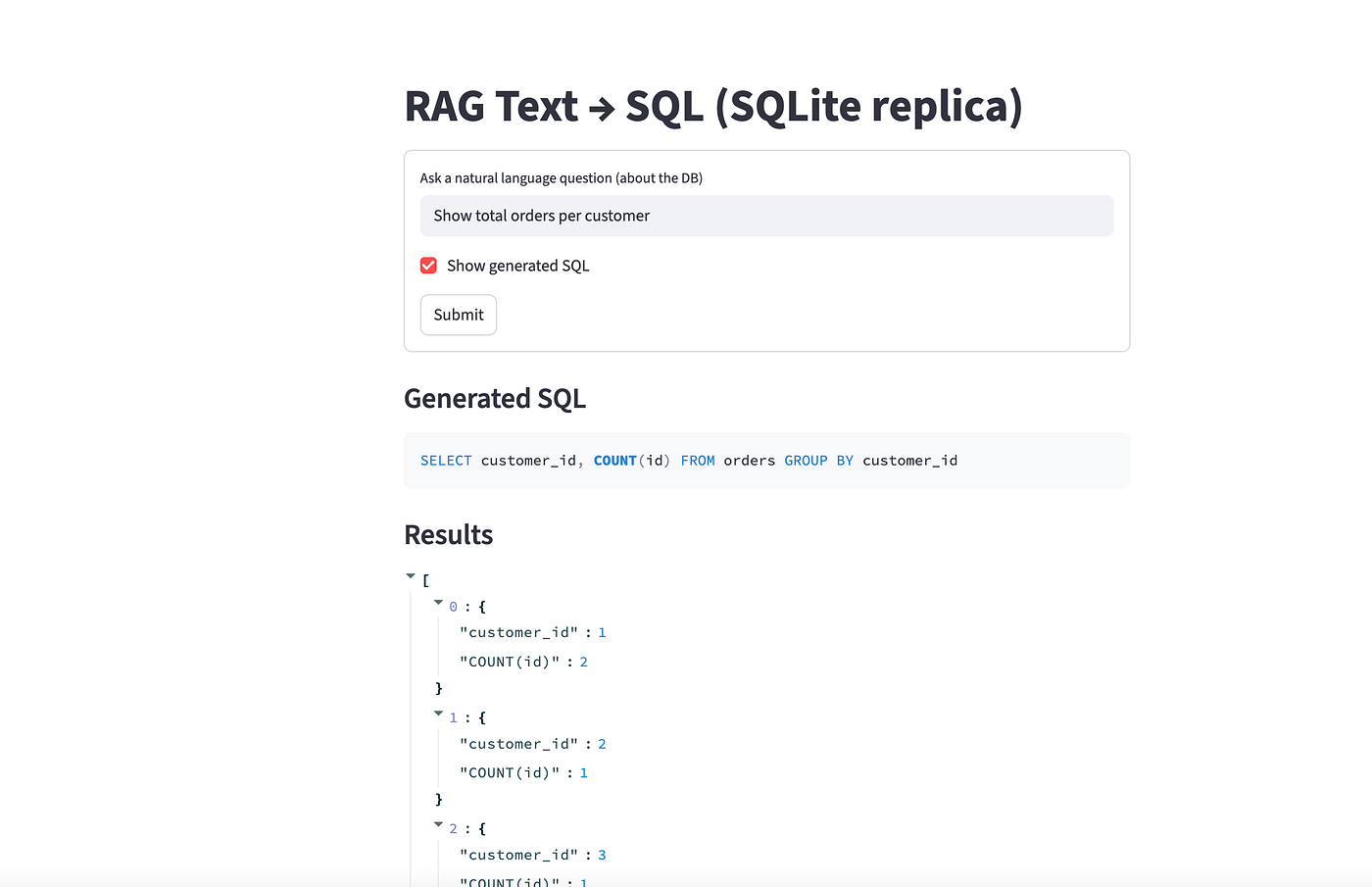
Task: Click the generated SQL code block
Action: point(766,461)
